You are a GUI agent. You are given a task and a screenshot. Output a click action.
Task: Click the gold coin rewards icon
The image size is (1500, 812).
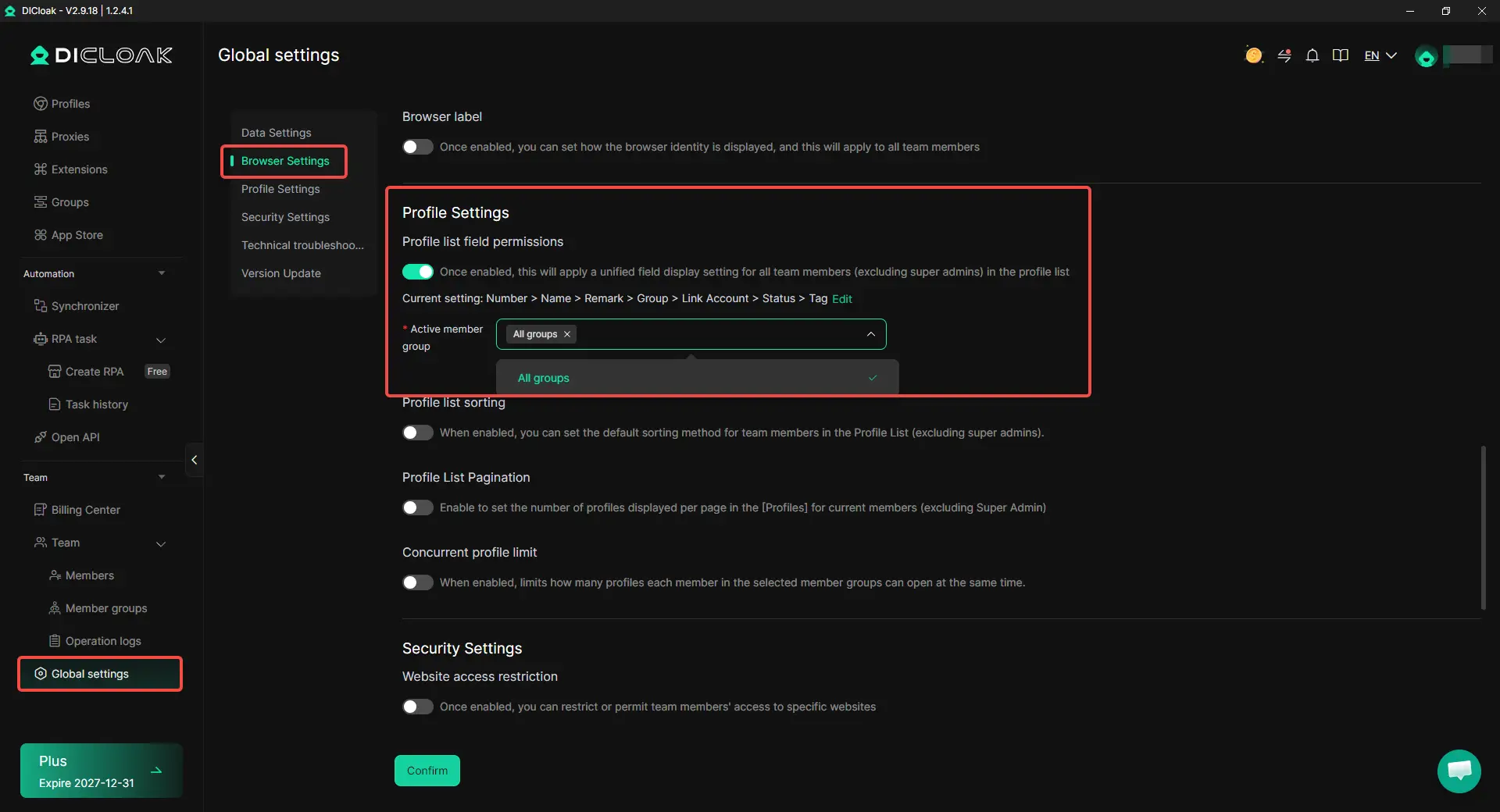tap(1254, 55)
